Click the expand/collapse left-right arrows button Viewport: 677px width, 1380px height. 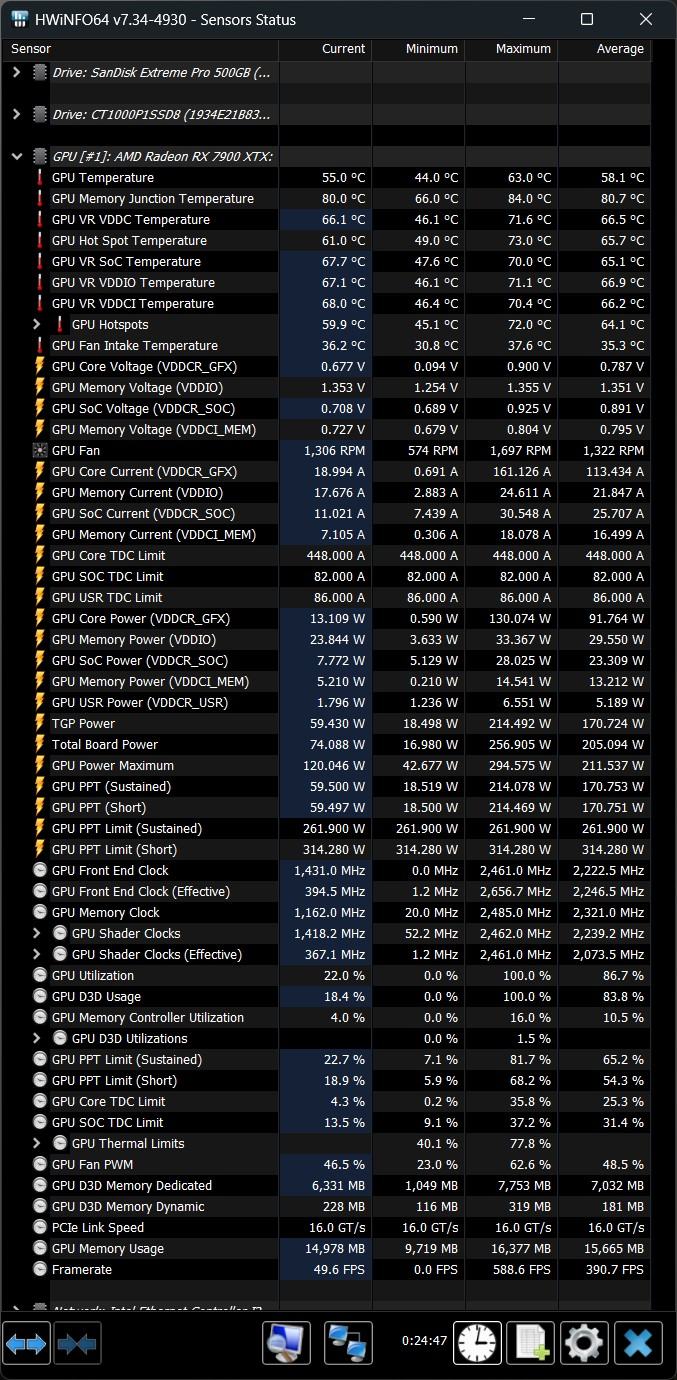coord(26,1343)
